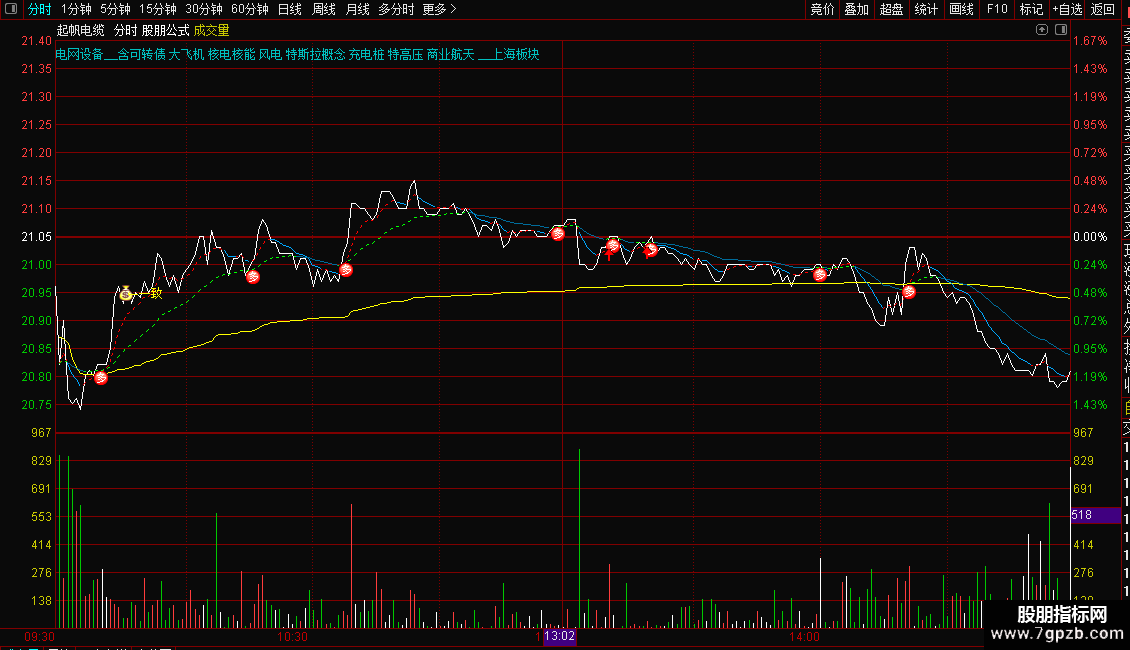
Task: Open the 统计 statistics tool
Action: pos(926,9)
